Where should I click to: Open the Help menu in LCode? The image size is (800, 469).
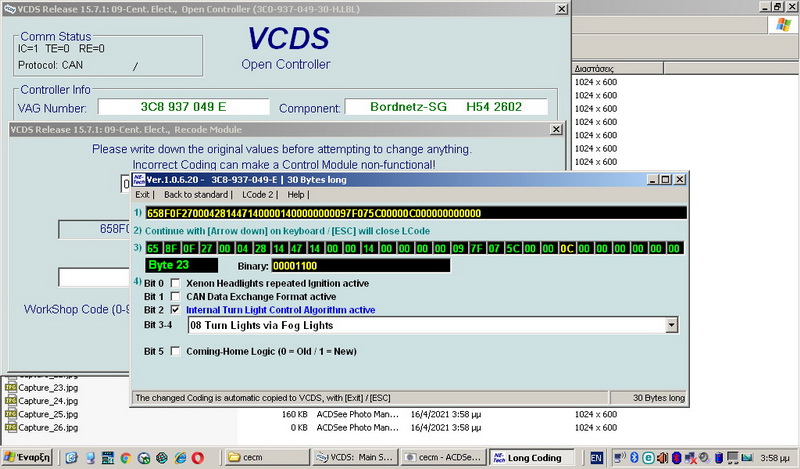(x=295, y=194)
